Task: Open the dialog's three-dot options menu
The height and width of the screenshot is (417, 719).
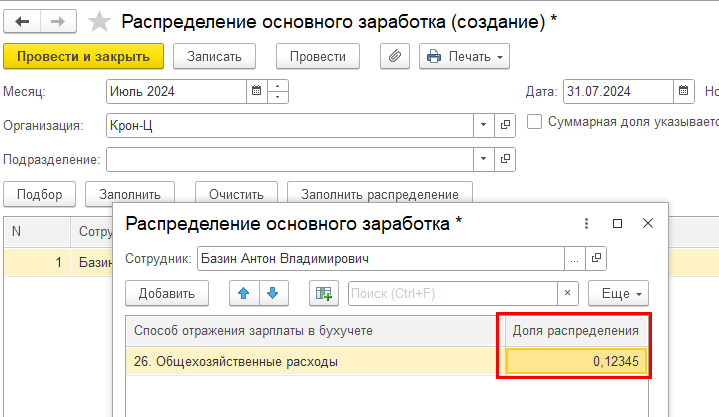Action: (x=586, y=223)
